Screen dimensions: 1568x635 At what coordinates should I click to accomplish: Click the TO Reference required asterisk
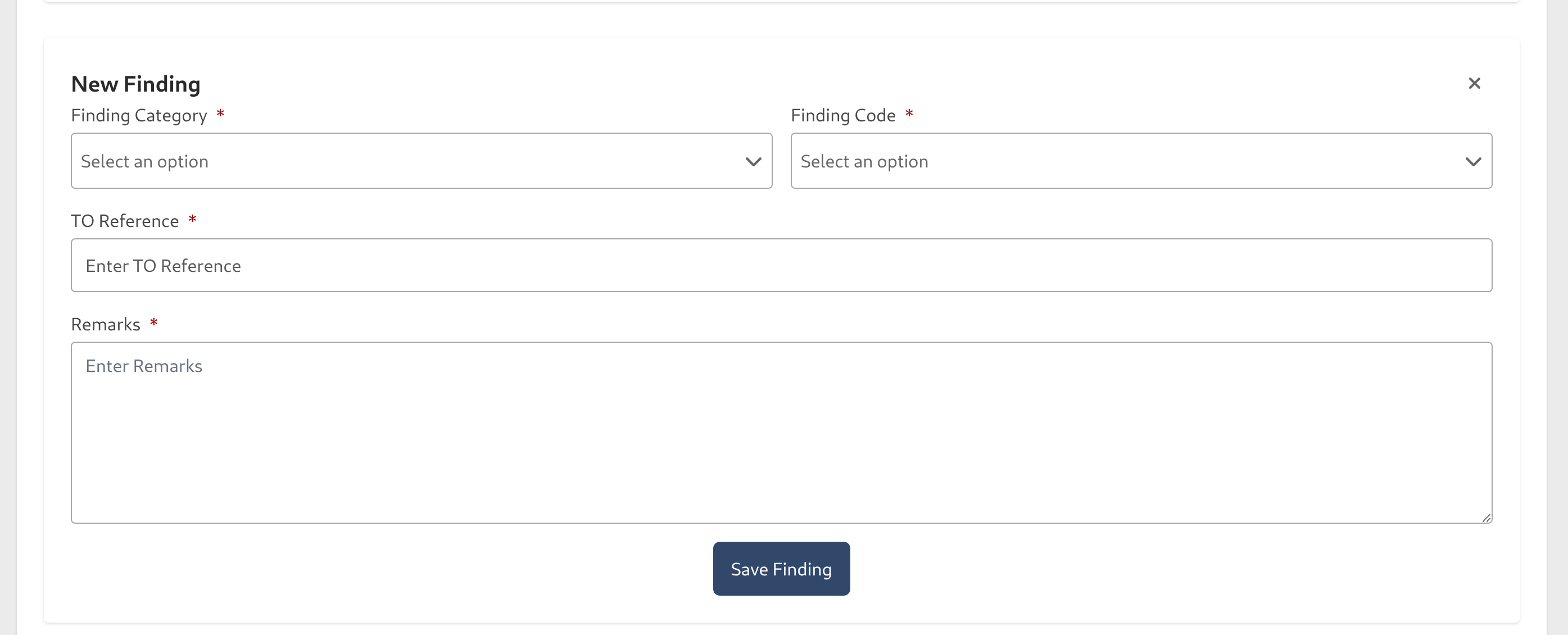(x=192, y=219)
